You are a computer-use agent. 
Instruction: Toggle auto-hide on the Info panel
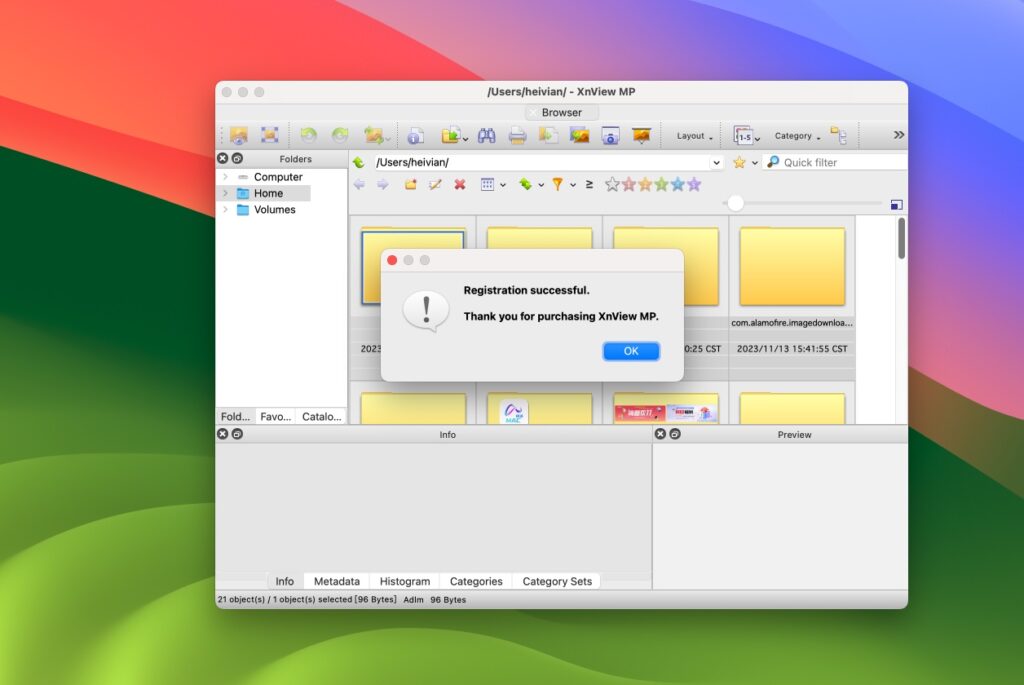(235, 434)
